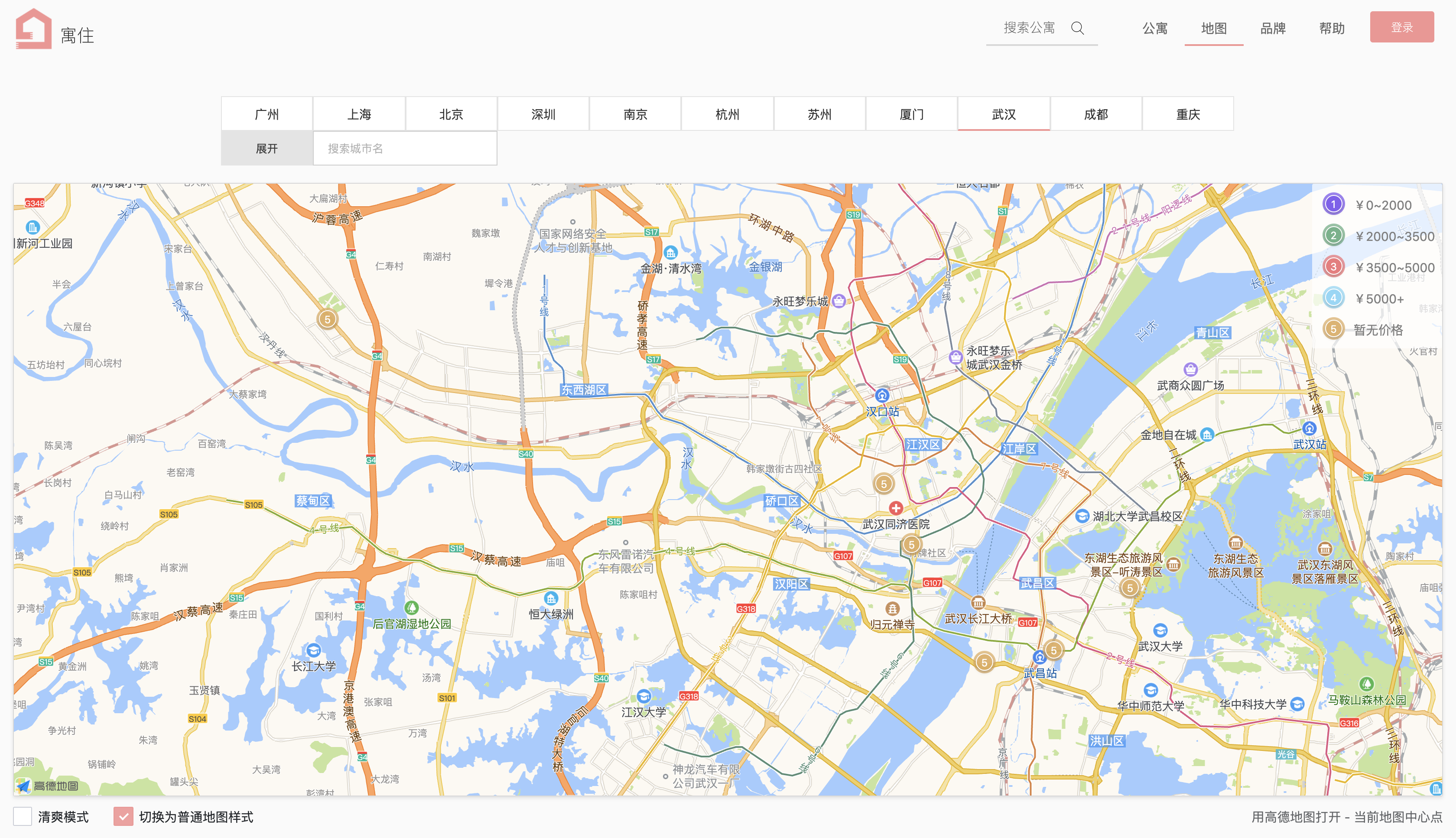Image resolution: width=1456 pixels, height=838 pixels.
Task: Click the 寓住 house logo
Action: tap(33, 29)
